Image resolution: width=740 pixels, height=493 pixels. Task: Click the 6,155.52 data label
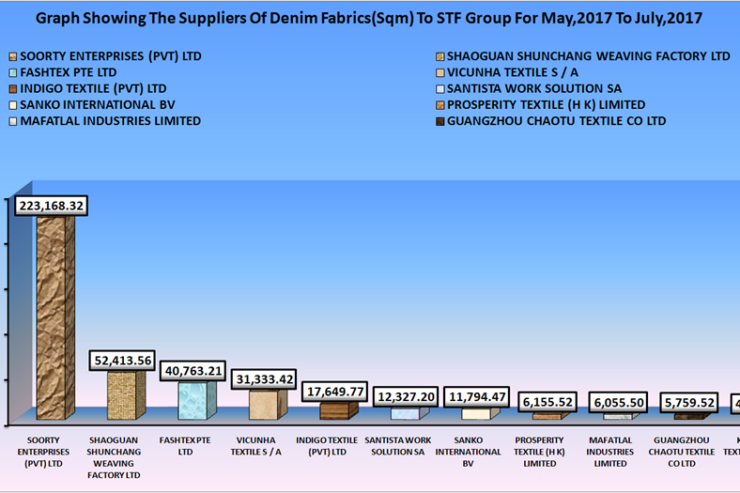(x=547, y=402)
